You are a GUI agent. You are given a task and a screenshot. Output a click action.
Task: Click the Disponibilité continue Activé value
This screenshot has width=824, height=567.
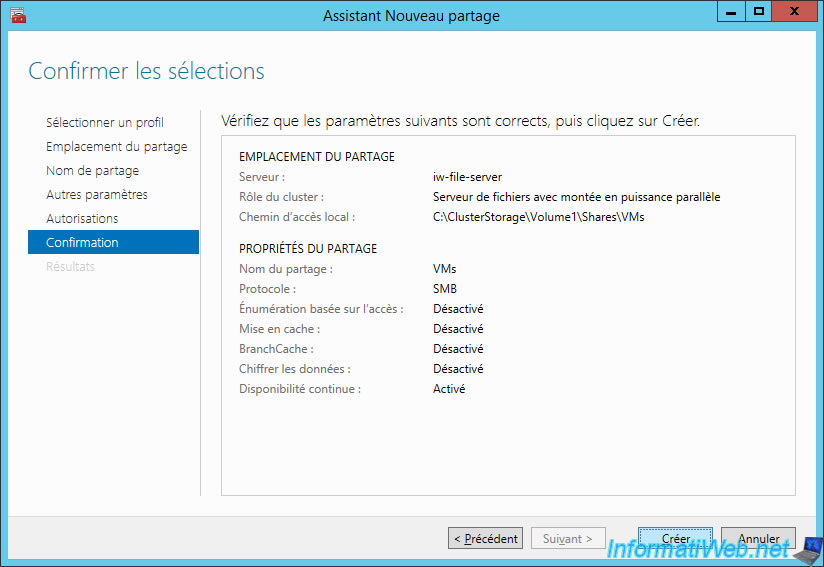pyautogui.click(x=449, y=389)
